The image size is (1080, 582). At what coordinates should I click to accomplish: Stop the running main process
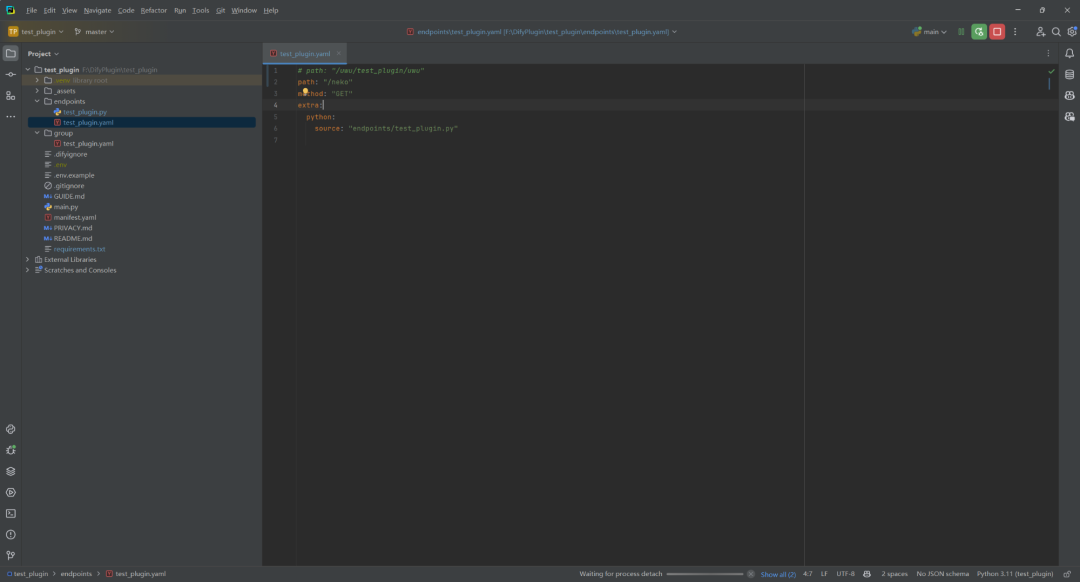pyautogui.click(x=997, y=32)
